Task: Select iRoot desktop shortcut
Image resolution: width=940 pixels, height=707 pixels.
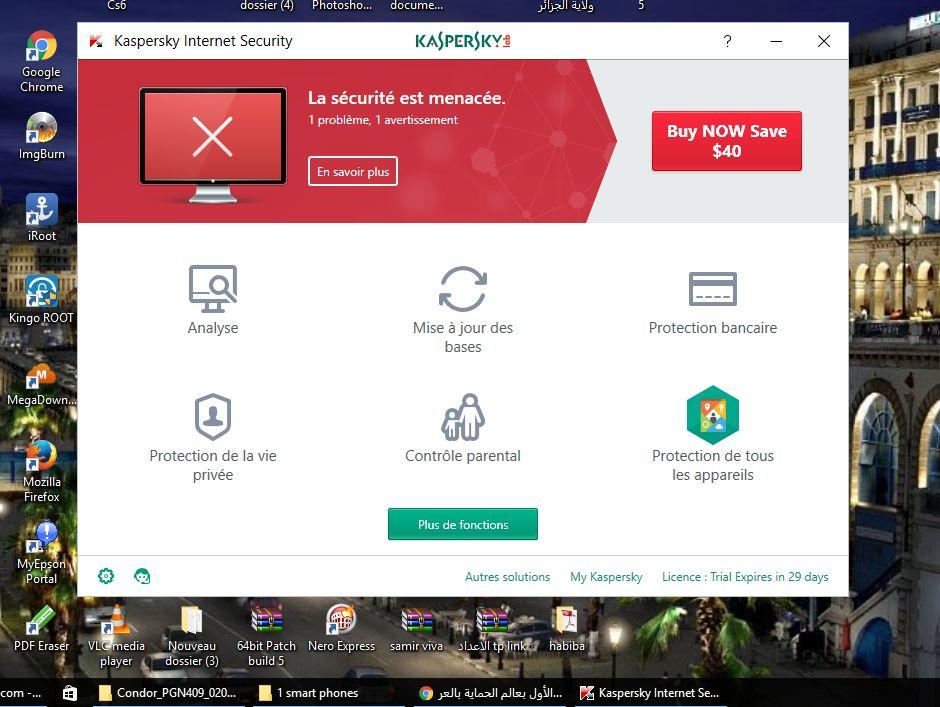Action: (x=41, y=218)
